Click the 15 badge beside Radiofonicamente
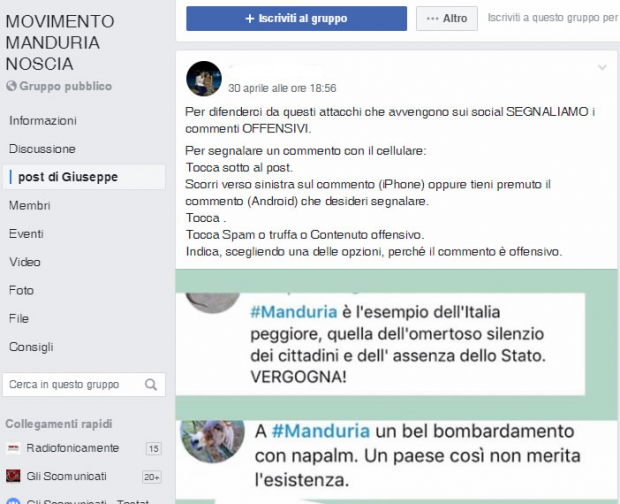 (x=153, y=449)
